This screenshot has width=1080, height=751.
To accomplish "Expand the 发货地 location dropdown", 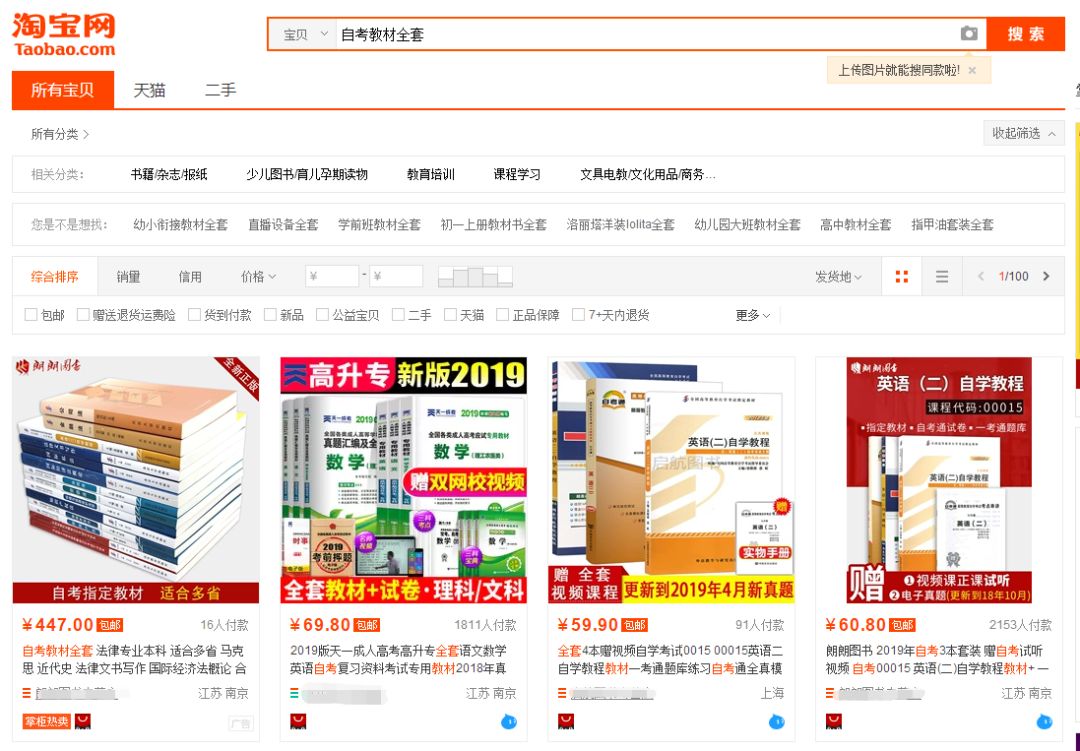I will click(838, 277).
